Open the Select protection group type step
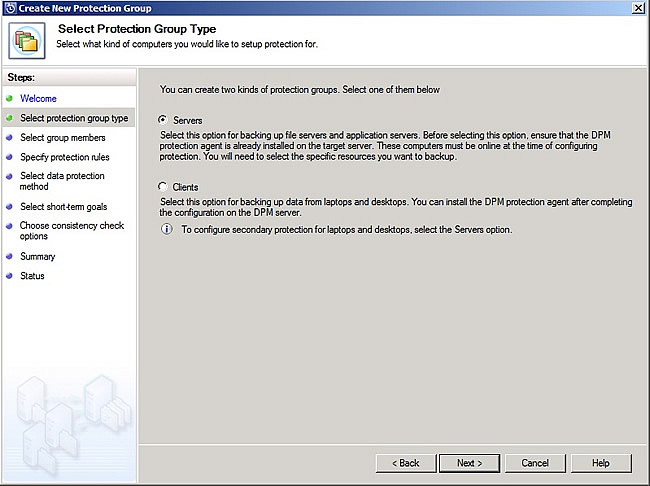Viewport: 650px width, 486px height. [x=74, y=118]
